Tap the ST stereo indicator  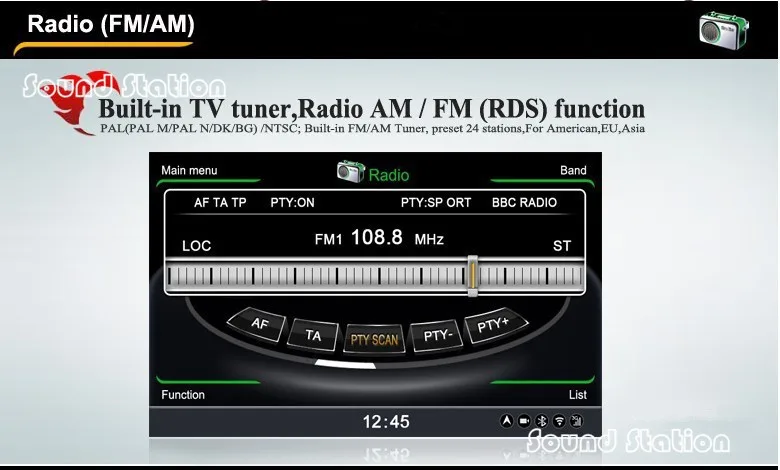click(x=562, y=246)
